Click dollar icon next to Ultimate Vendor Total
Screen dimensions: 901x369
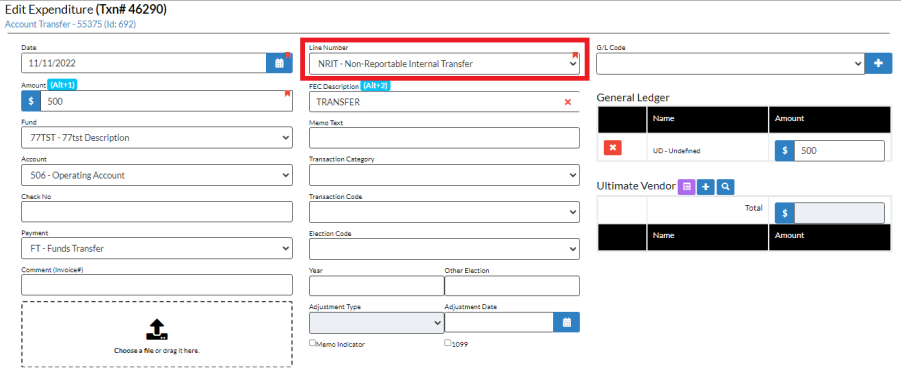pos(785,213)
